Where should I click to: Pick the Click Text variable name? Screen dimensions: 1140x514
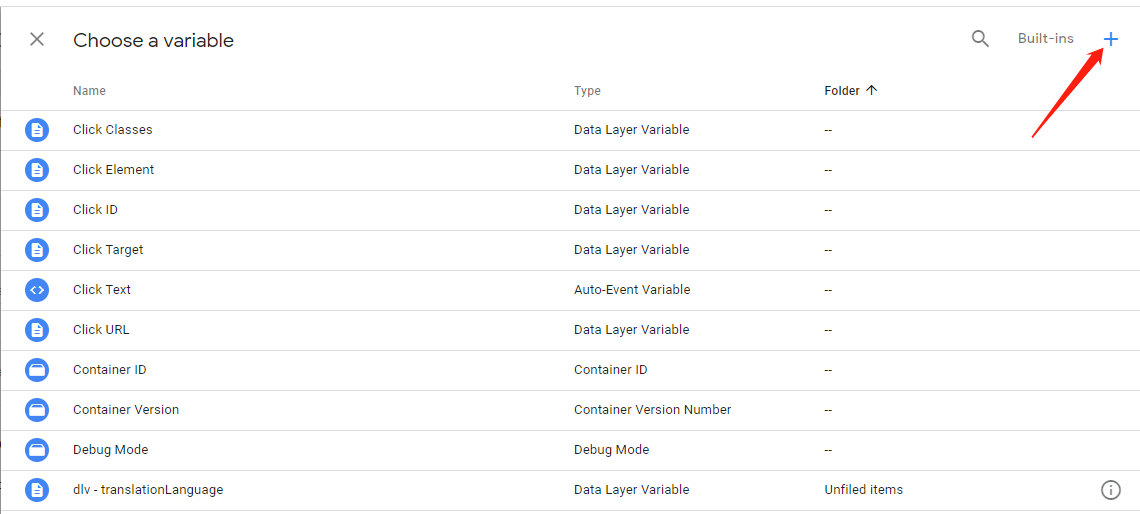pyautogui.click(x=102, y=289)
